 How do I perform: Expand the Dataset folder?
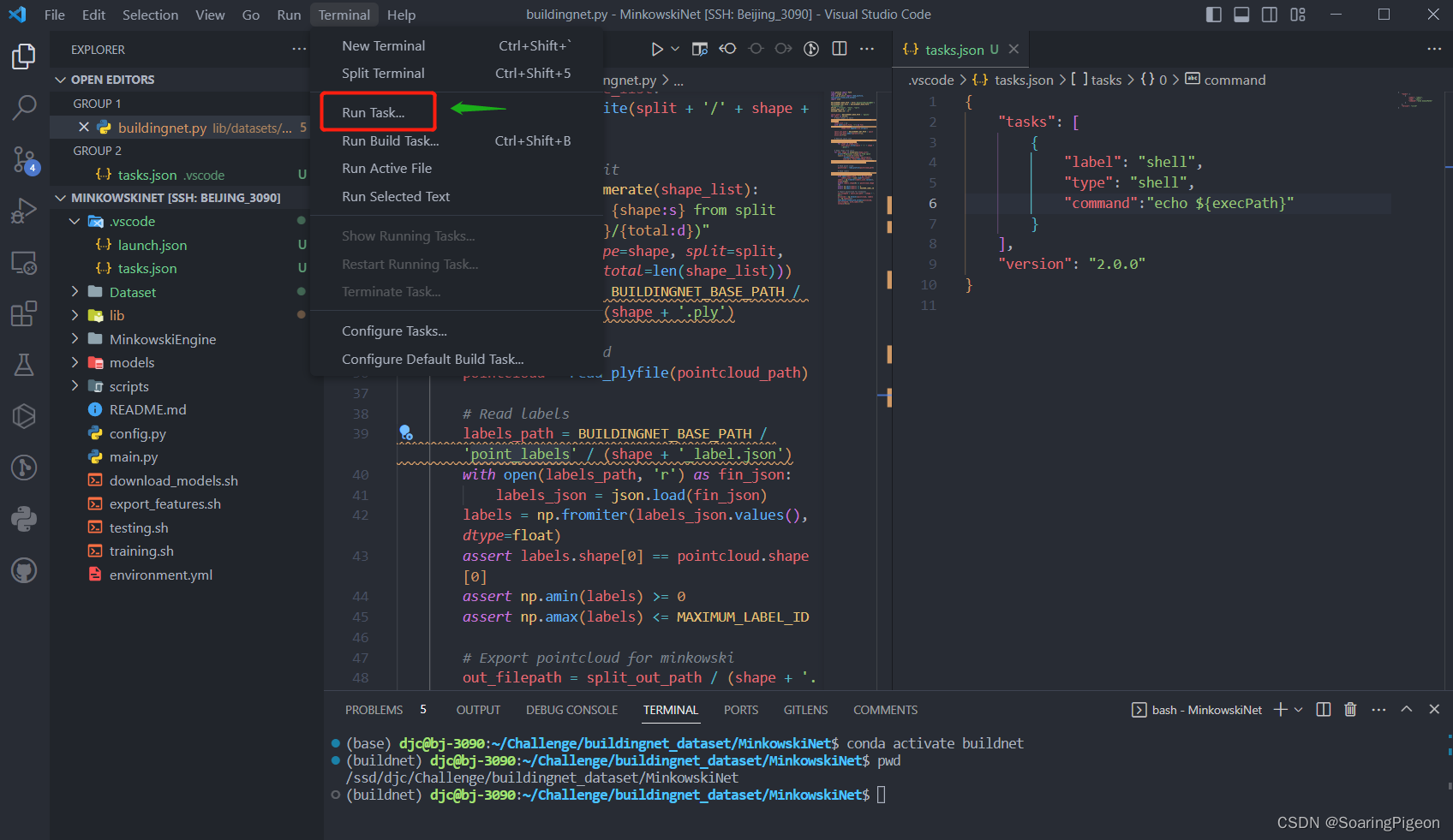75,292
